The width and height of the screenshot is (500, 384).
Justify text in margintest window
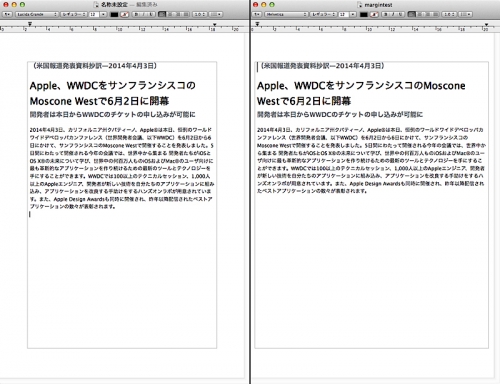point(435,14)
